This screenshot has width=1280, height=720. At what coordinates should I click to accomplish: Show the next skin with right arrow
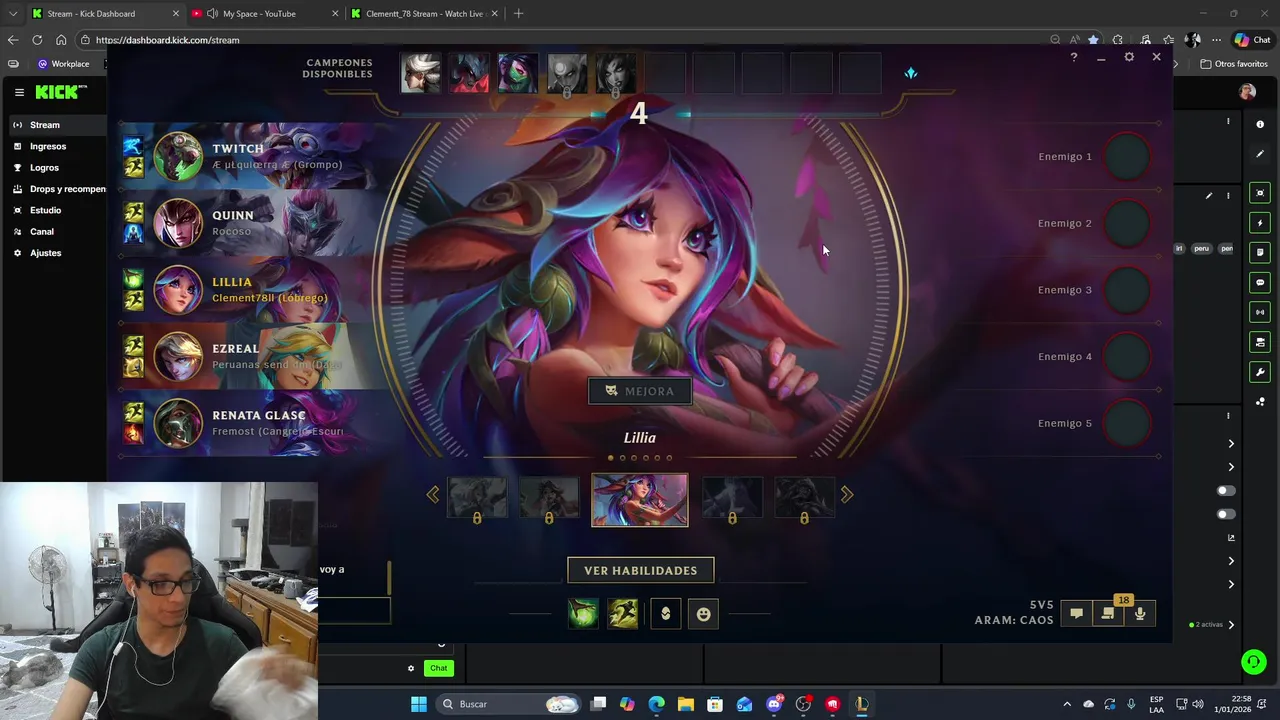[x=847, y=495]
